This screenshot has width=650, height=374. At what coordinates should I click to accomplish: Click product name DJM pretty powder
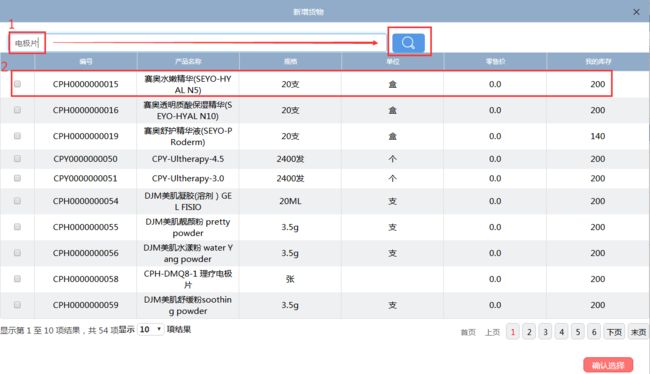point(188,227)
